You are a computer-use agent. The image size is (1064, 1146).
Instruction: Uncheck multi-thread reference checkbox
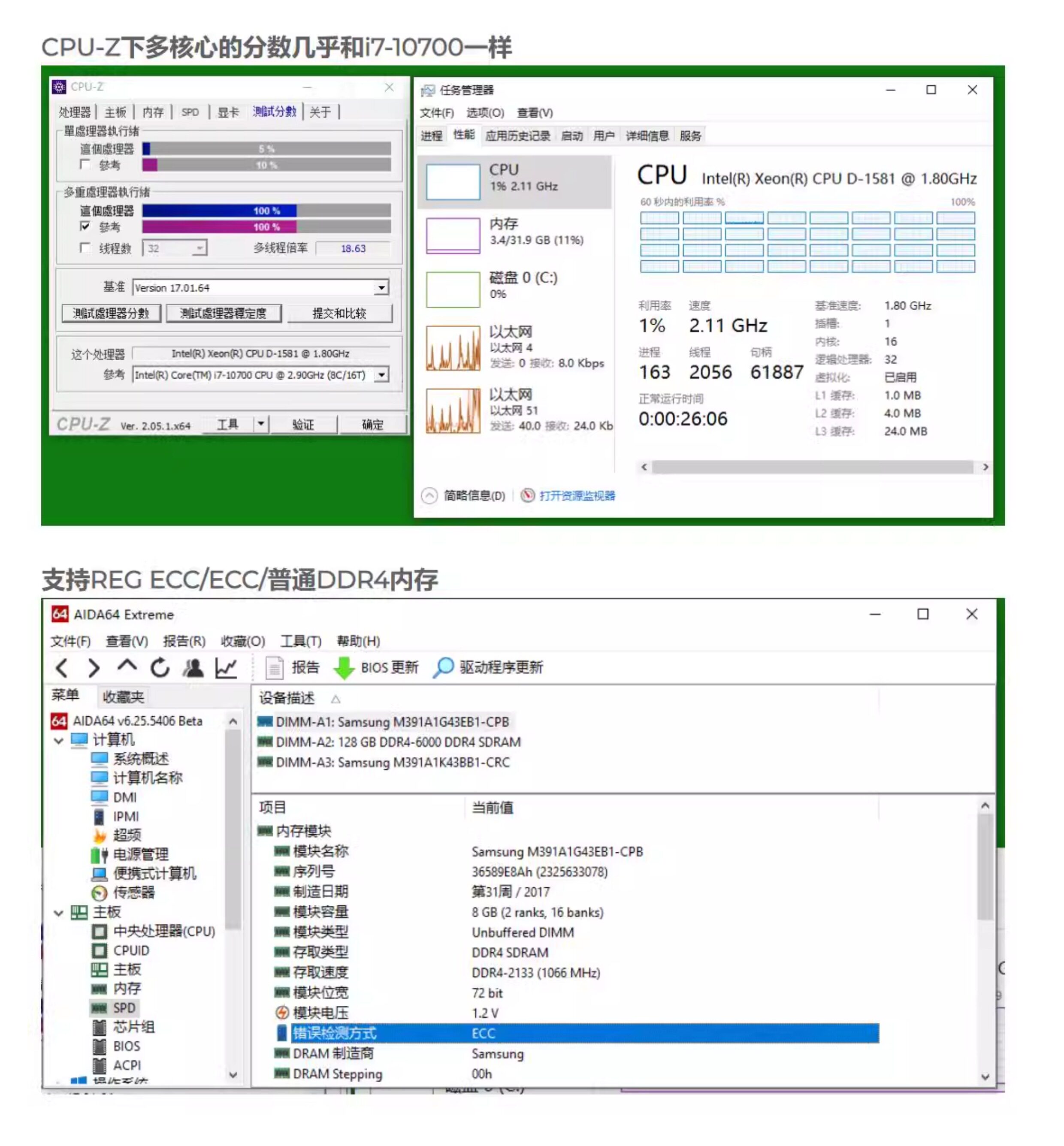coord(85,226)
